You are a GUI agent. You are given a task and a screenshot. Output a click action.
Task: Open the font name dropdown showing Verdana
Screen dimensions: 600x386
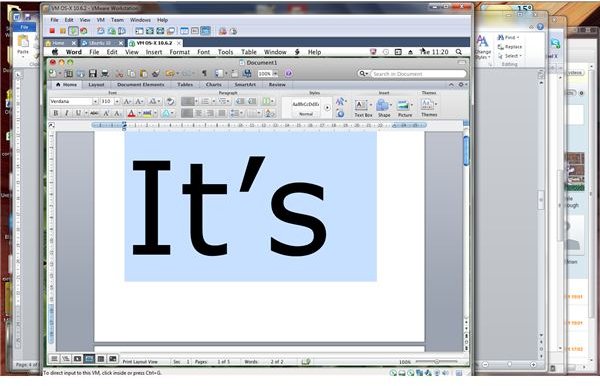[x=95, y=101]
